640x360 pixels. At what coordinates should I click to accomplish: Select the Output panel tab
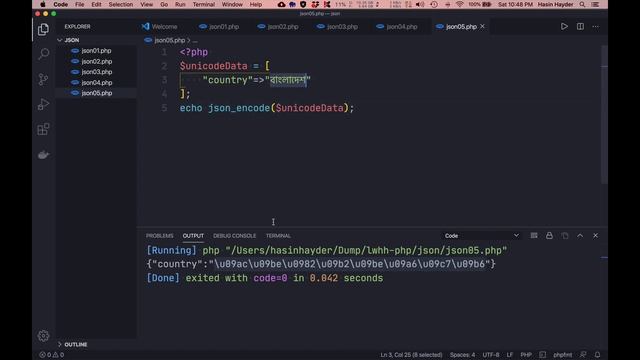(193, 236)
